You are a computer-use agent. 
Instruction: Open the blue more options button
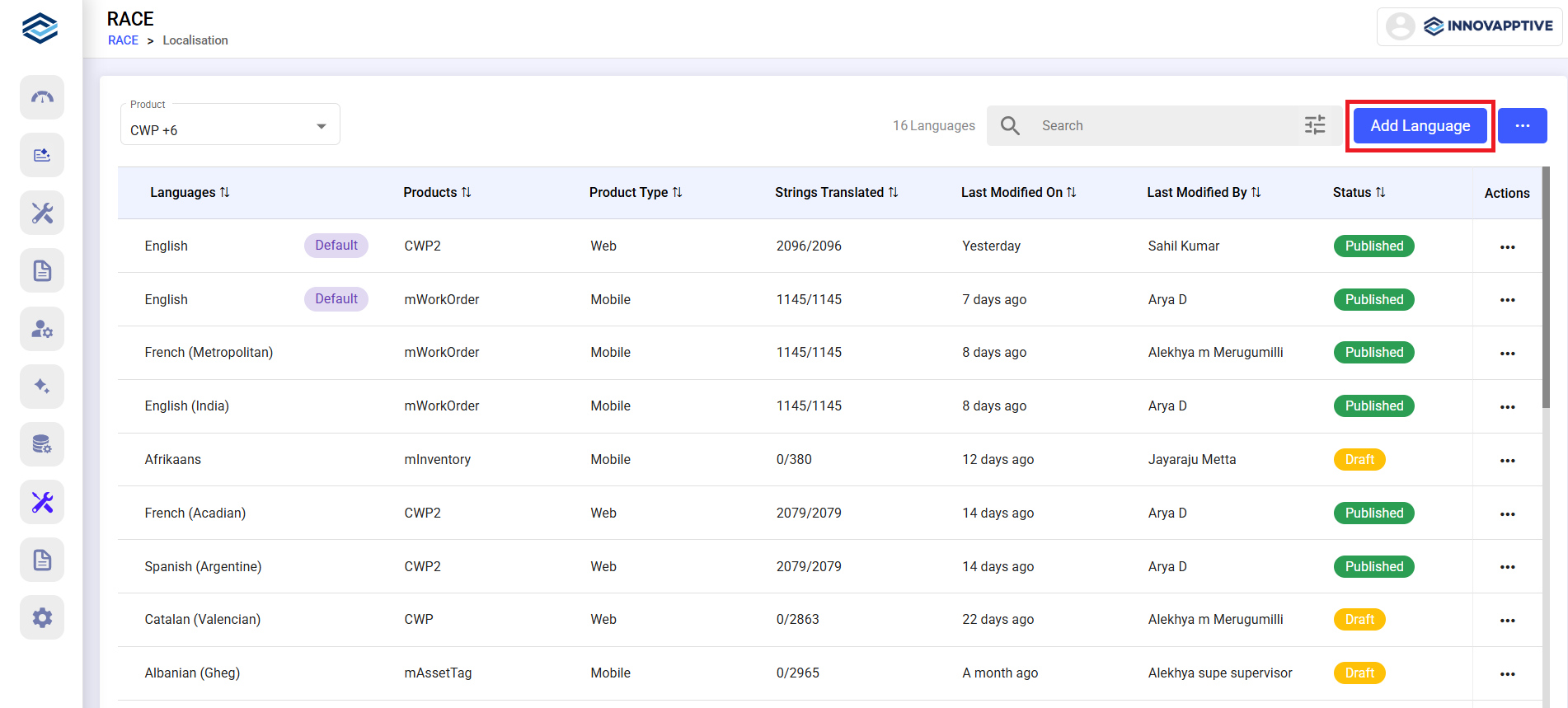pos(1522,126)
